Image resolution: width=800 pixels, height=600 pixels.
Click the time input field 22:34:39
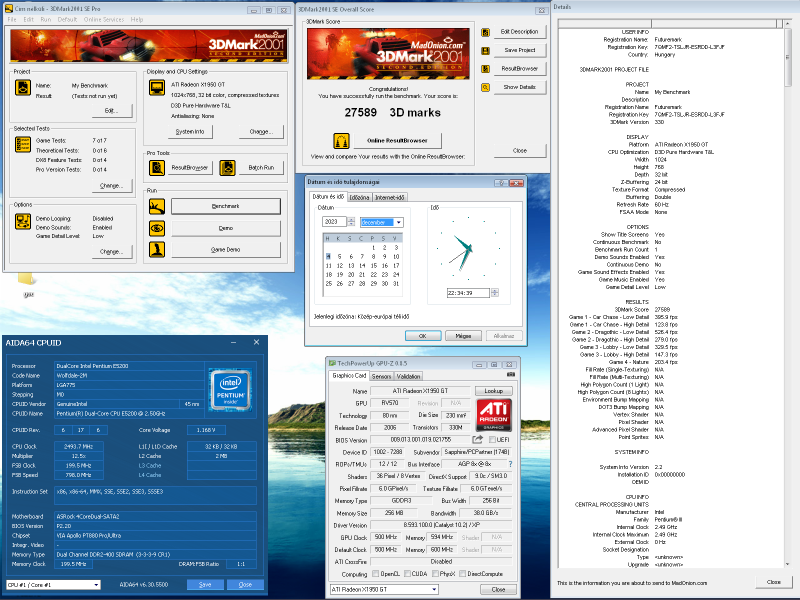[468, 293]
